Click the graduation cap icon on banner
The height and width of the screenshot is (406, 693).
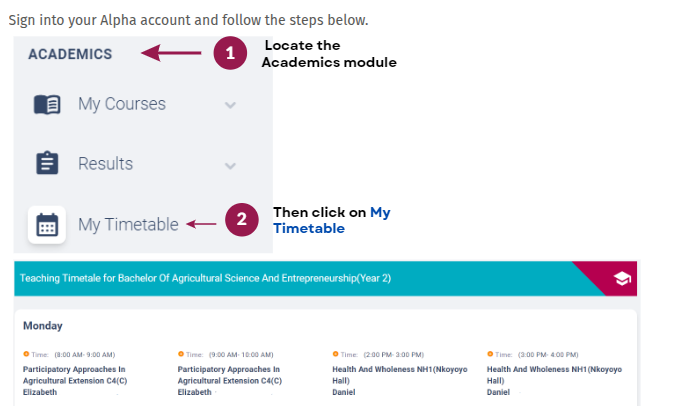click(x=622, y=279)
